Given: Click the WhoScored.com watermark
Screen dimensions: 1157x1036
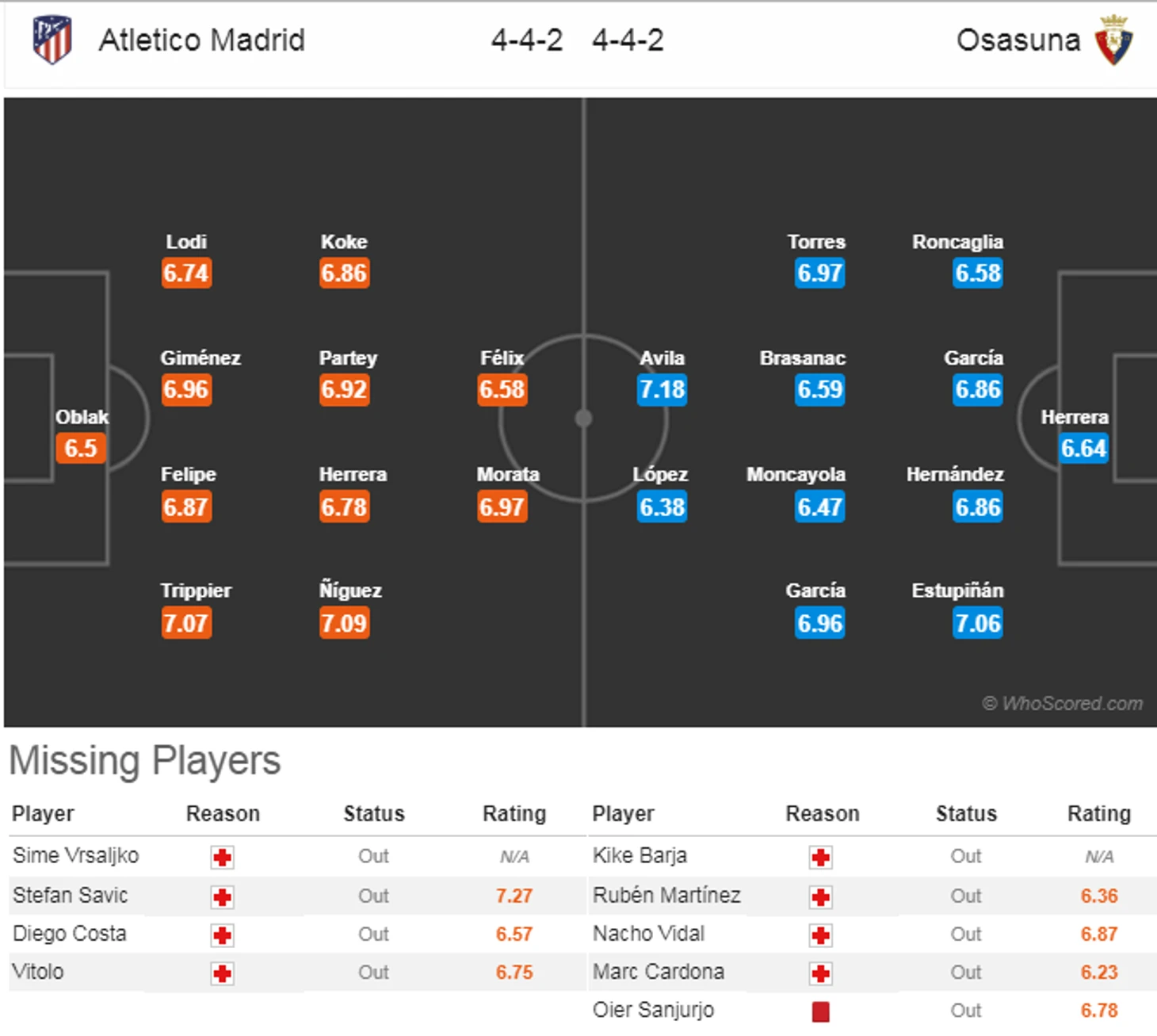Looking at the screenshot, I should [x=1063, y=703].
